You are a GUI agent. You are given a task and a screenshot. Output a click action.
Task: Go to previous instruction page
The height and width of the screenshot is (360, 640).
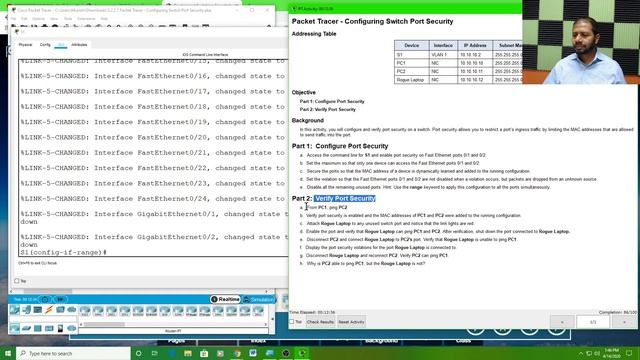562,322
